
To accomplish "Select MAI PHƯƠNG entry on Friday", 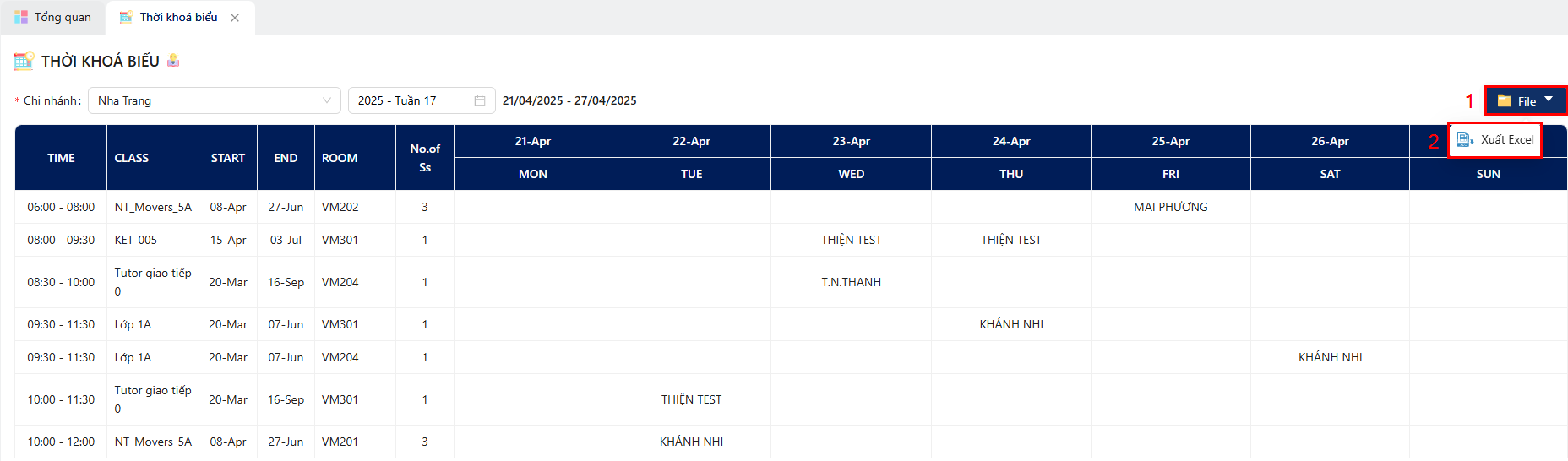I will pos(1170,207).
